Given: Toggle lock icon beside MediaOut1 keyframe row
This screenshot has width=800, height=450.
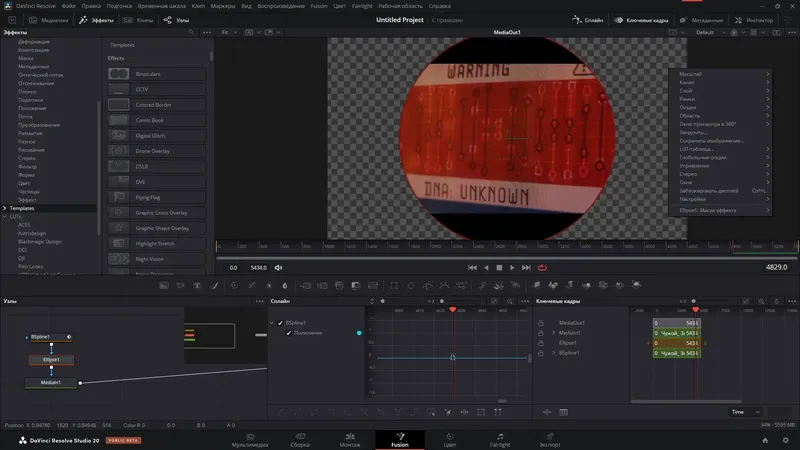Looking at the screenshot, I should click(x=541, y=323).
